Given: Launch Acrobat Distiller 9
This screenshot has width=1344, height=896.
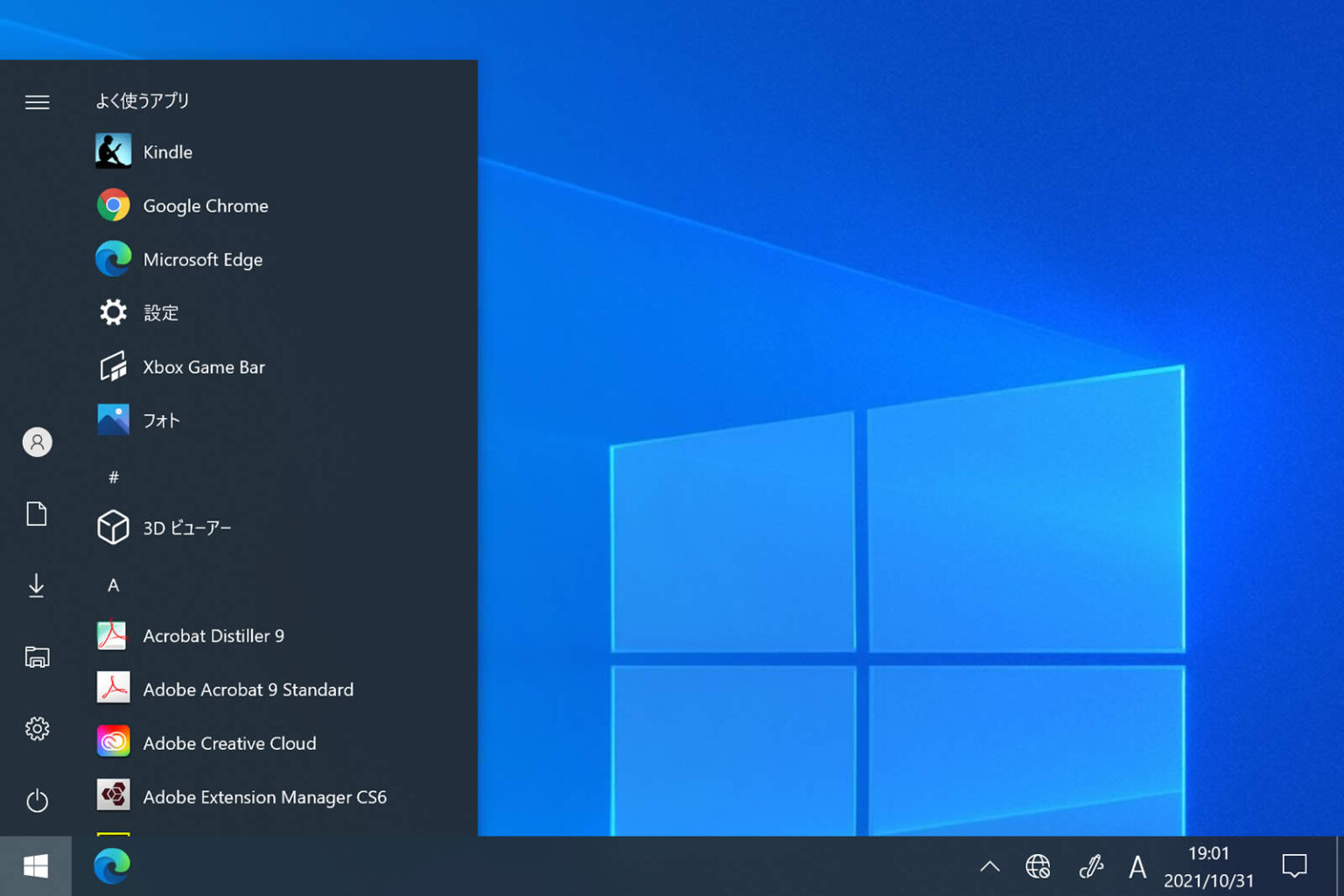Looking at the screenshot, I should tap(213, 636).
